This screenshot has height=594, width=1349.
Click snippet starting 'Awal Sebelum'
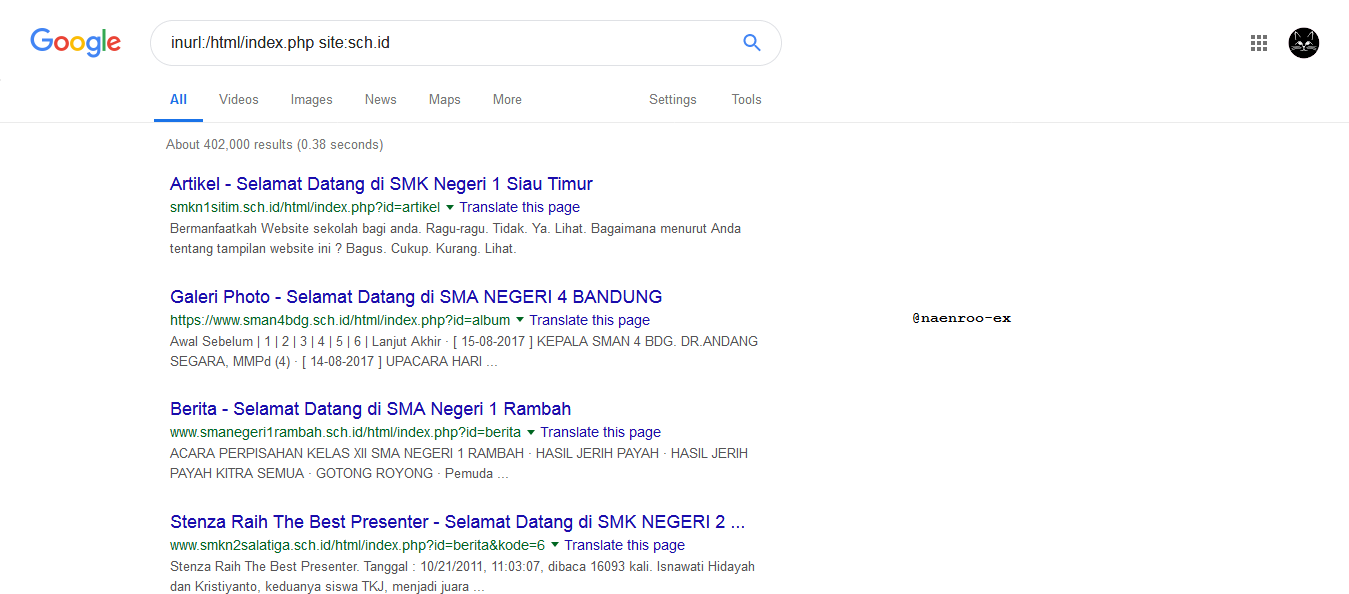464,352
